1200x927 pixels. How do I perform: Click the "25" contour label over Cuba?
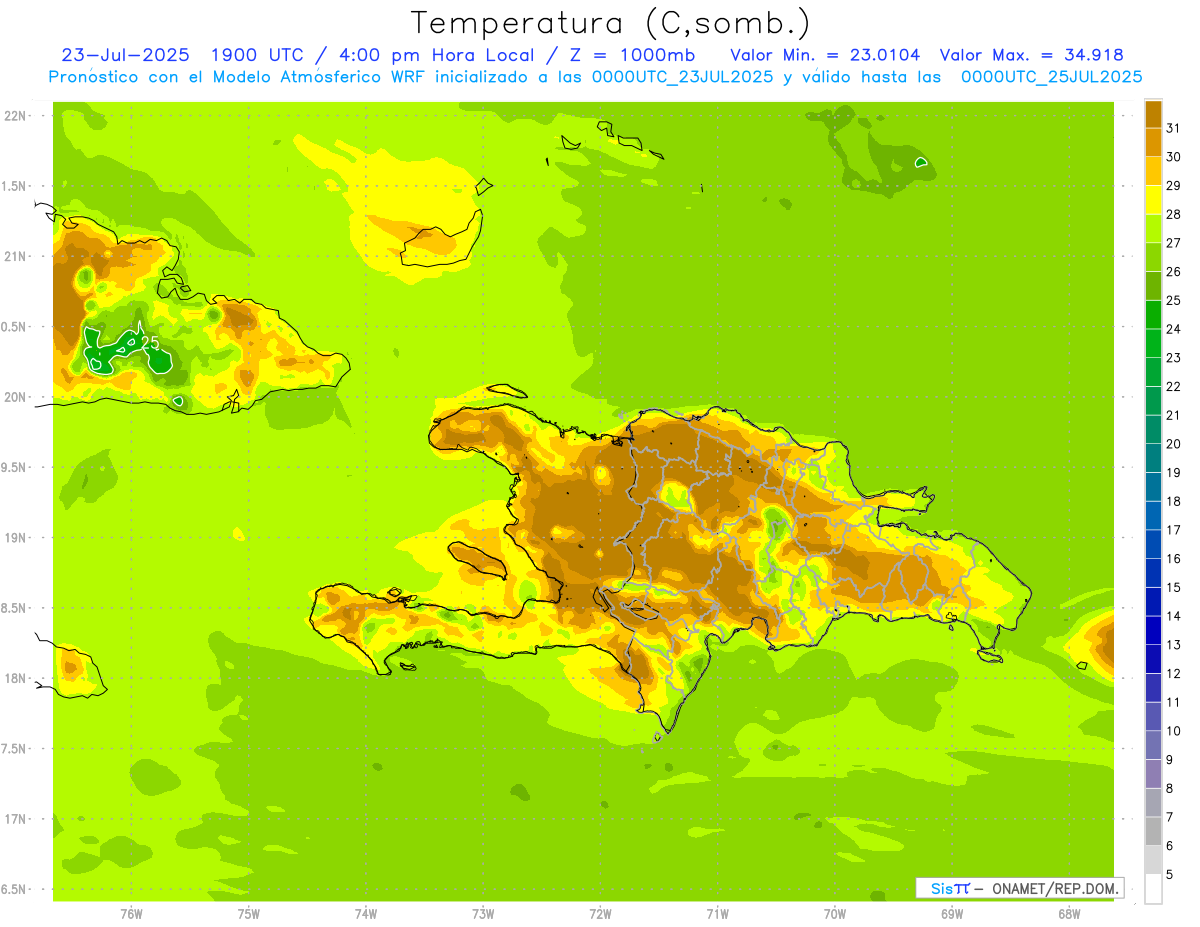tap(151, 342)
